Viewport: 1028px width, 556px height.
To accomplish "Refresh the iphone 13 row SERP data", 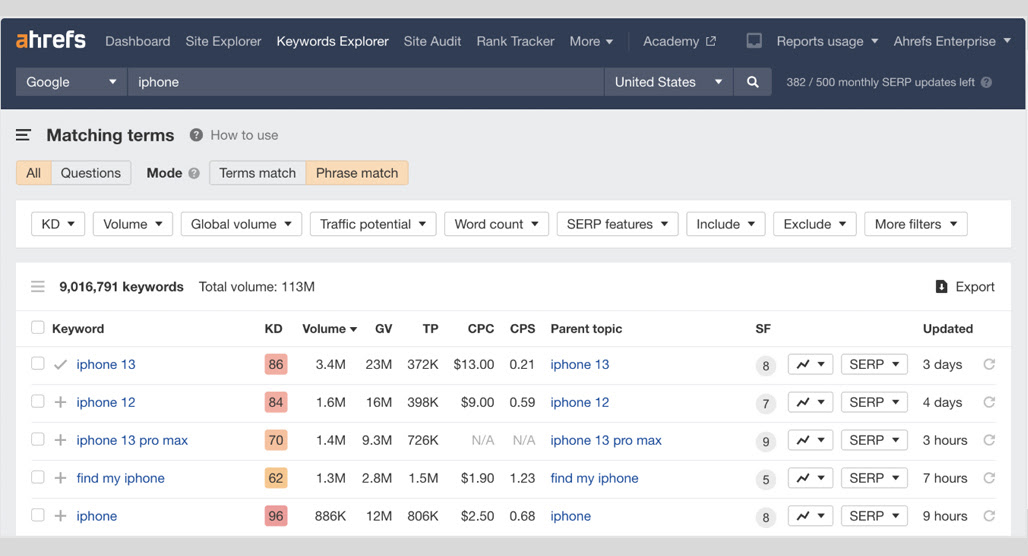I will coord(989,364).
